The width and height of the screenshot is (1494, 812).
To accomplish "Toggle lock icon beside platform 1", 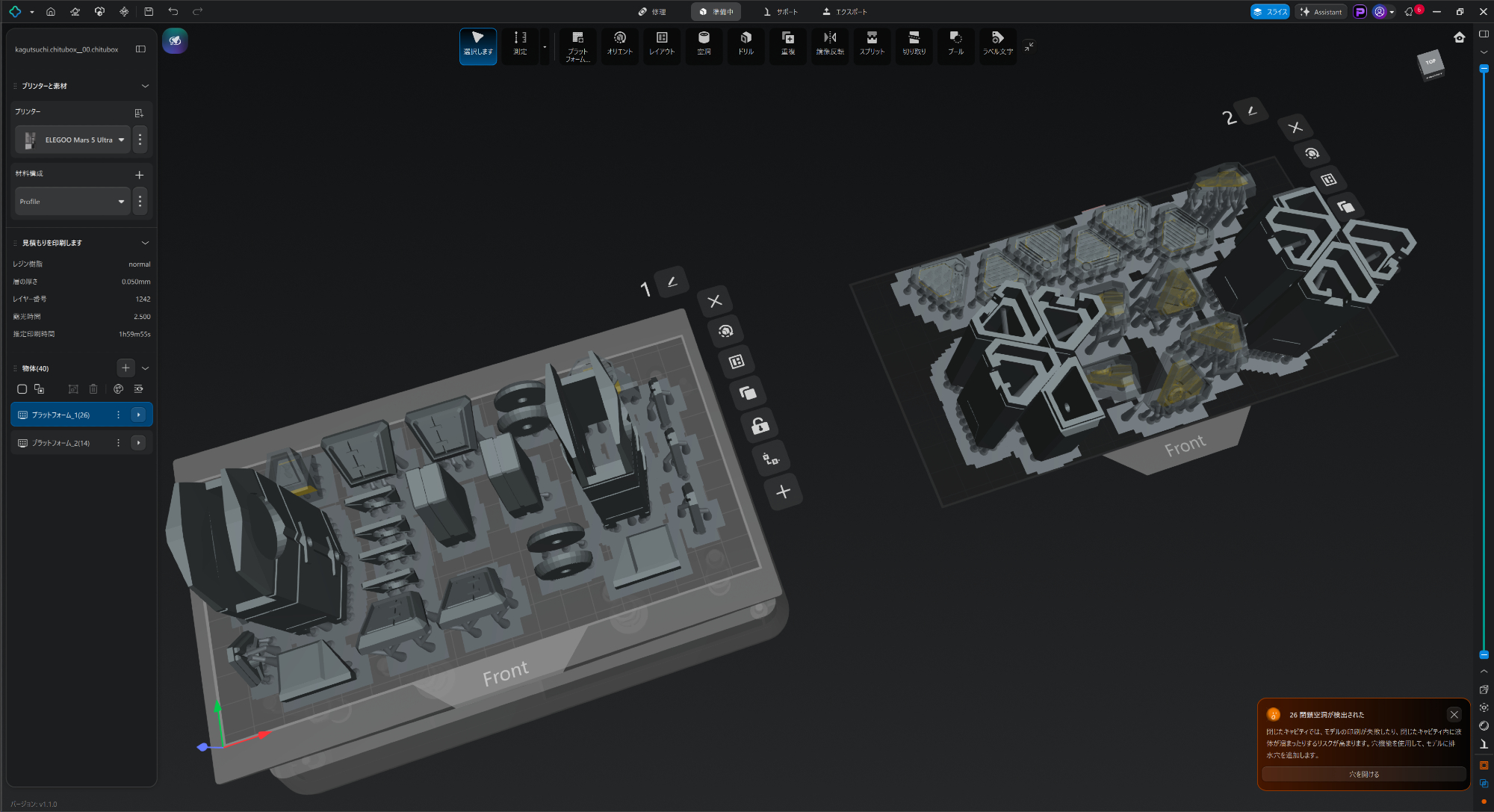I will (760, 426).
